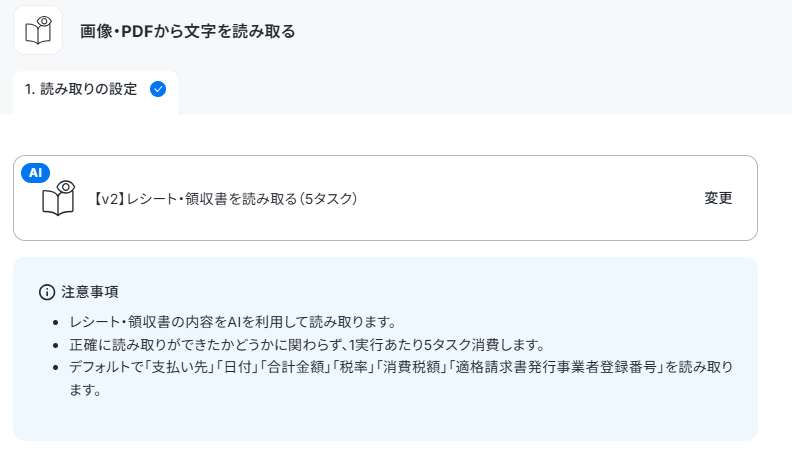
Task: Click the 画像・PDFから文字を読み取る title
Action: [x=187, y=31]
